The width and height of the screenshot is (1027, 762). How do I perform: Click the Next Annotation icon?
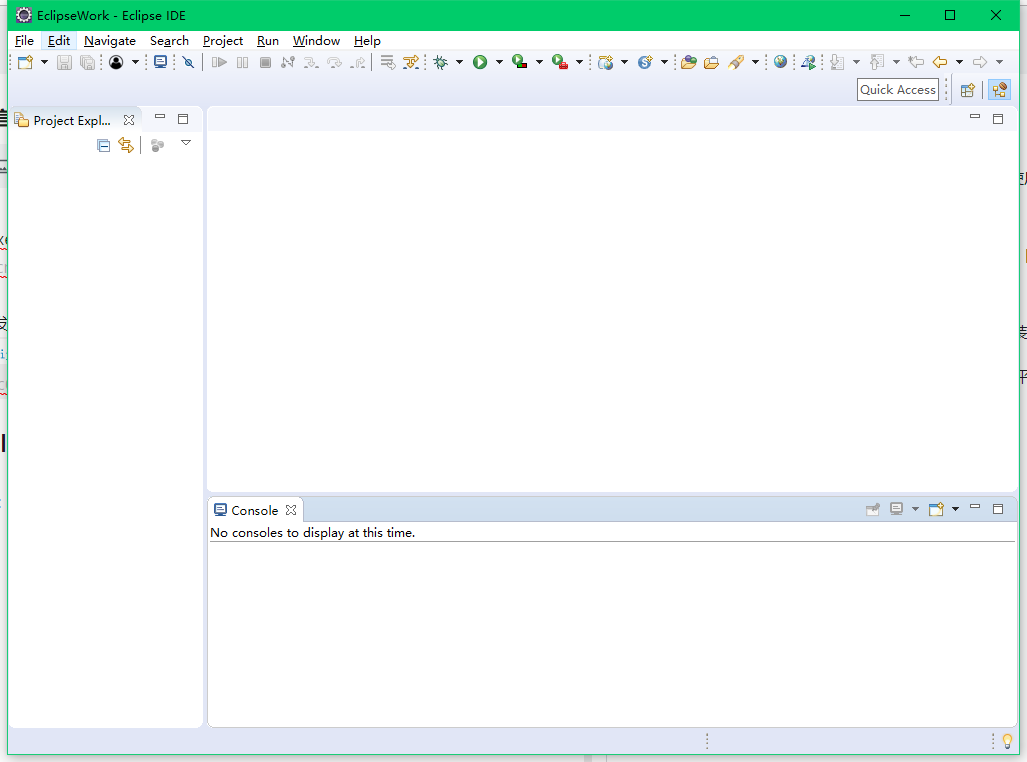tap(837, 62)
